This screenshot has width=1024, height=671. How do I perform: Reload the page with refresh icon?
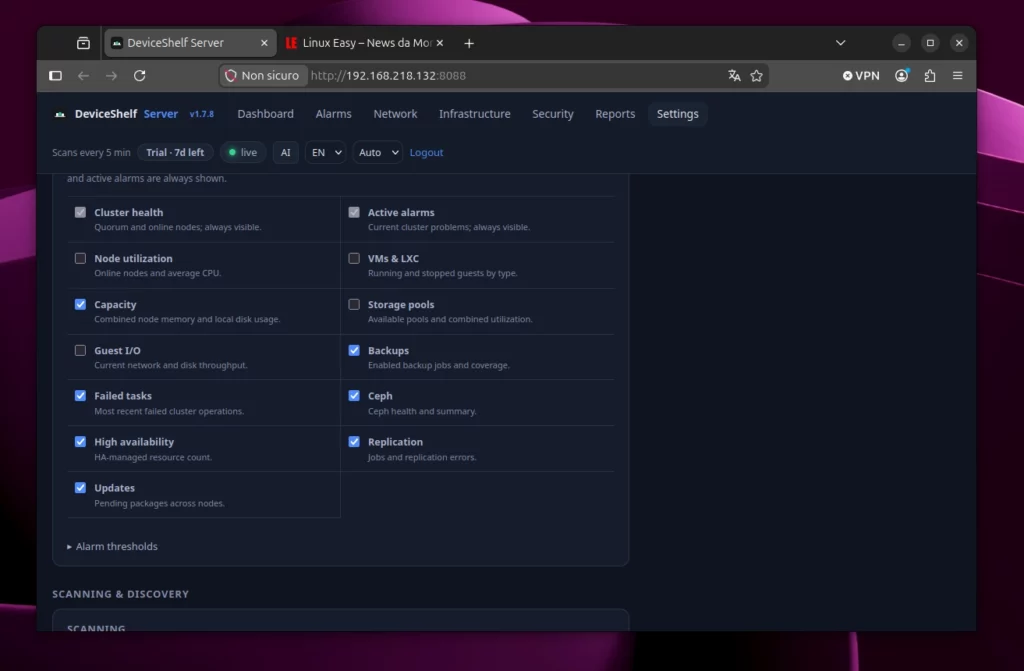[x=140, y=76]
